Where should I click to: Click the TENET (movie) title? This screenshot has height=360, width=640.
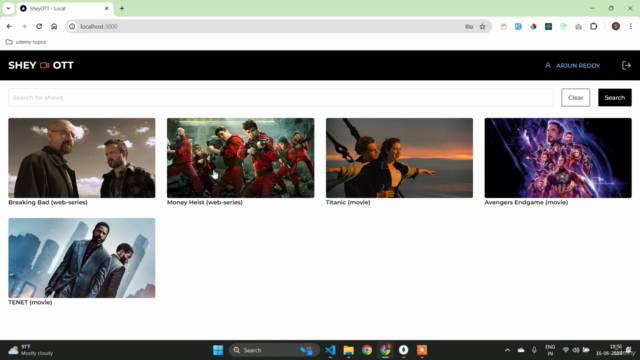point(30,302)
